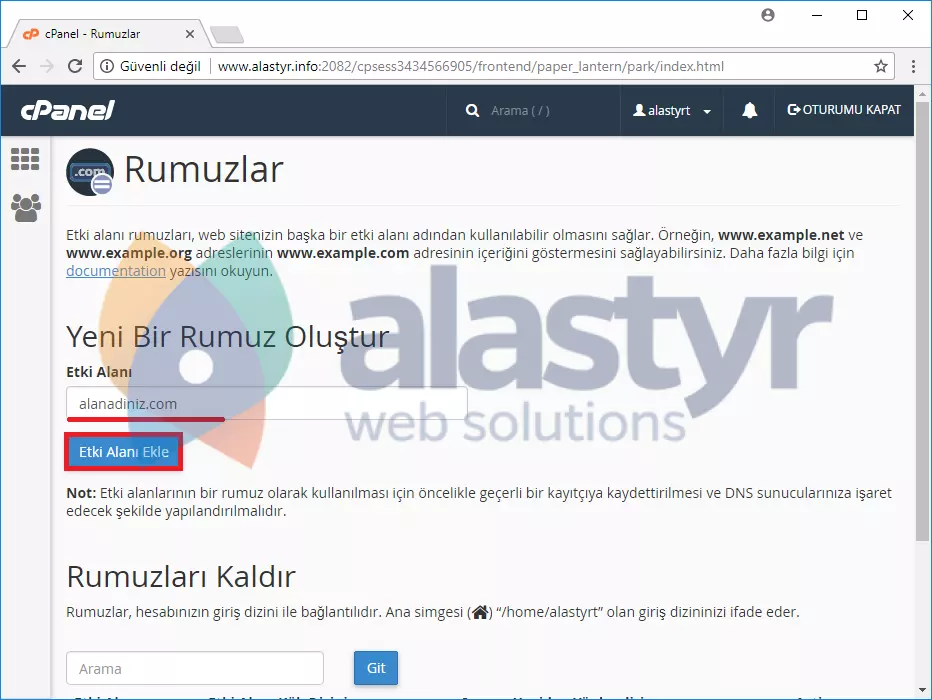Click the Rumuzlar .com page icon

coord(90,172)
